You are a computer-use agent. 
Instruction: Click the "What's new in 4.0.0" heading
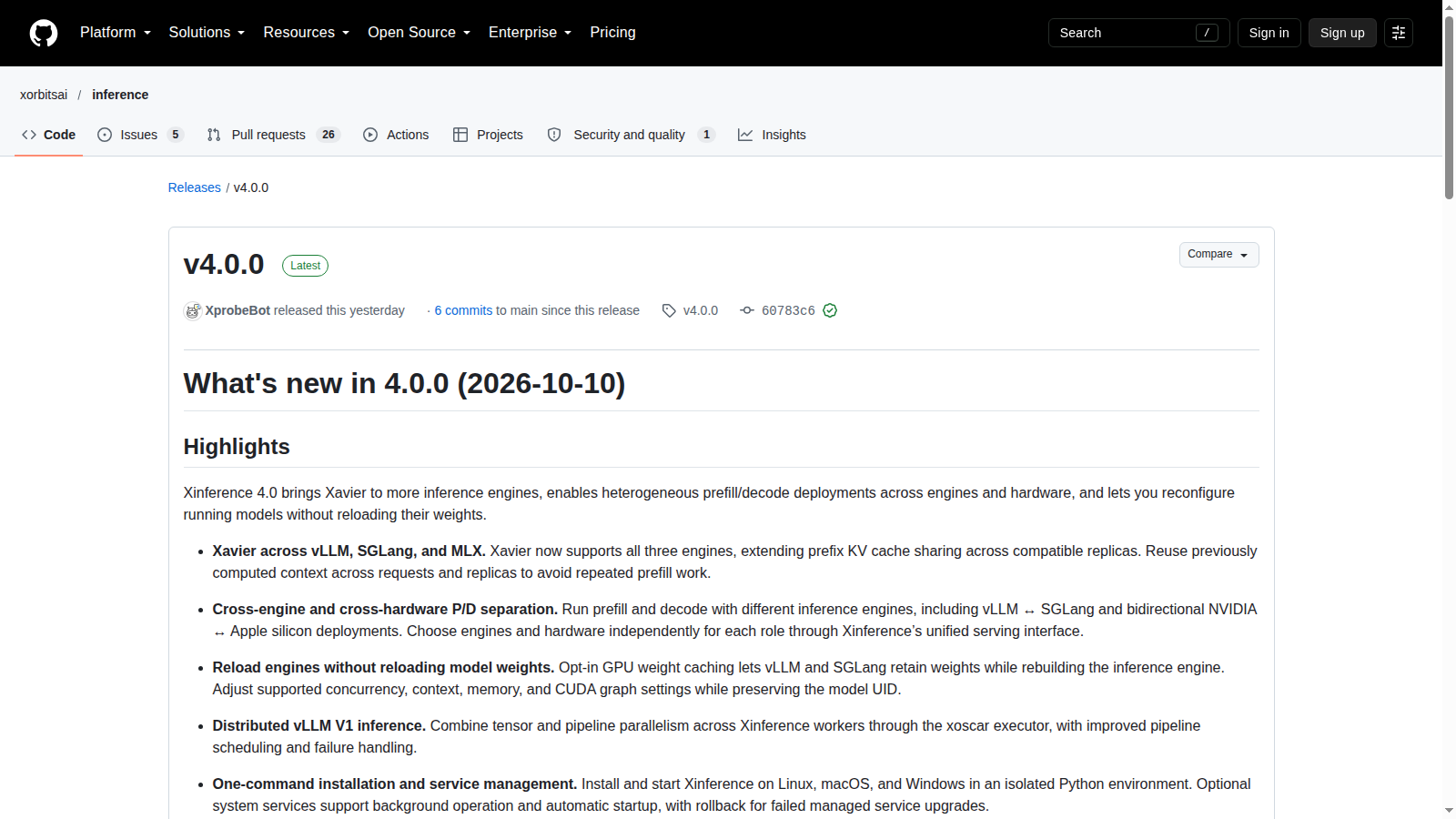pos(404,384)
